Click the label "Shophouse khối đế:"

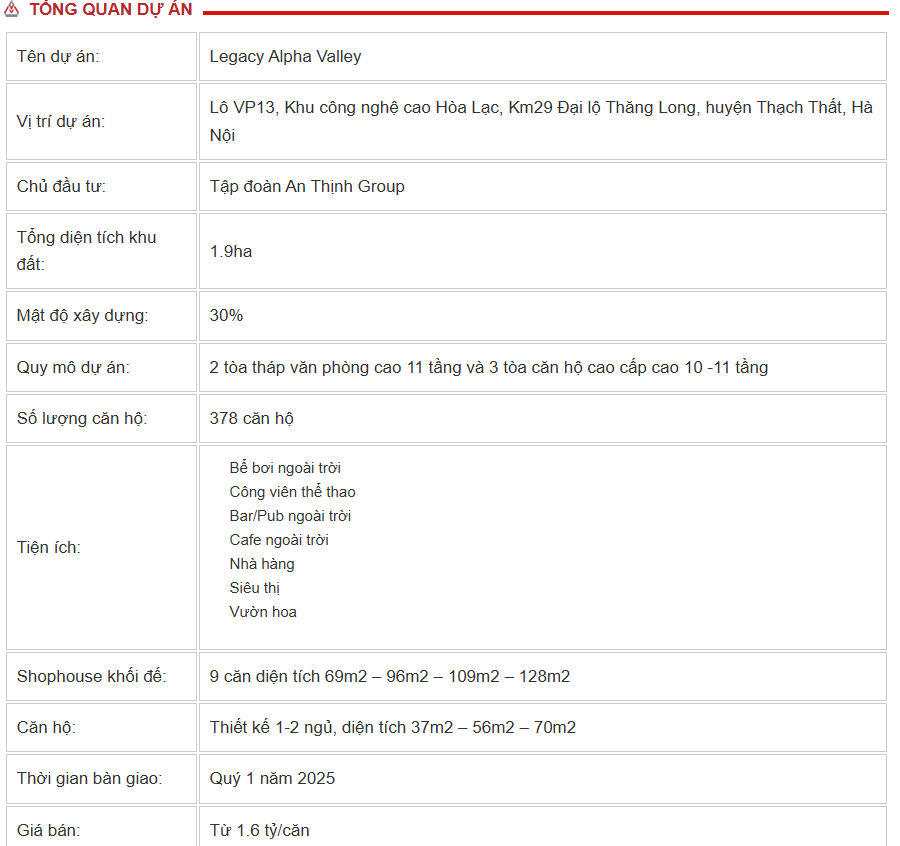[x=91, y=676]
